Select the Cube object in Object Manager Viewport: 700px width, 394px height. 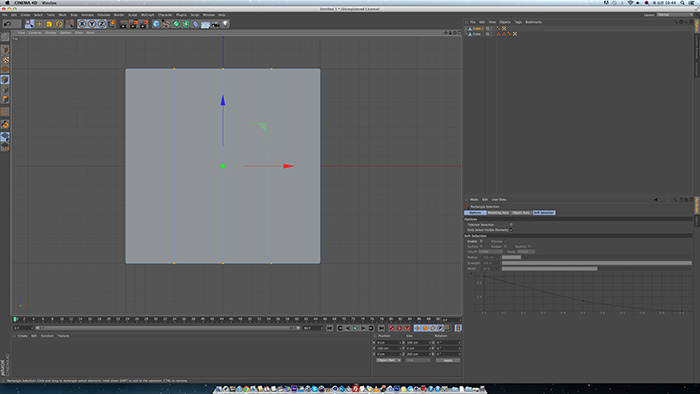click(477, 34)
